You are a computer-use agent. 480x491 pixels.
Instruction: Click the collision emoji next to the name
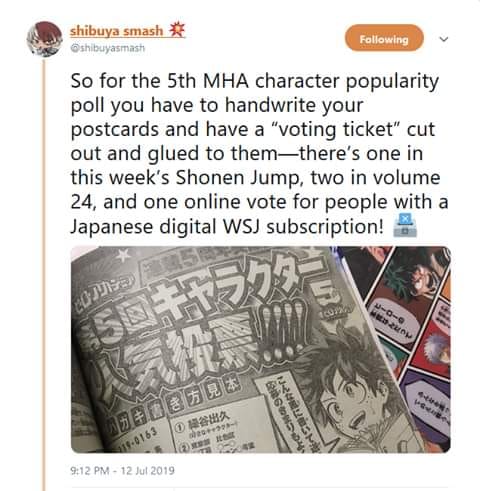click(x=176, y=30)
